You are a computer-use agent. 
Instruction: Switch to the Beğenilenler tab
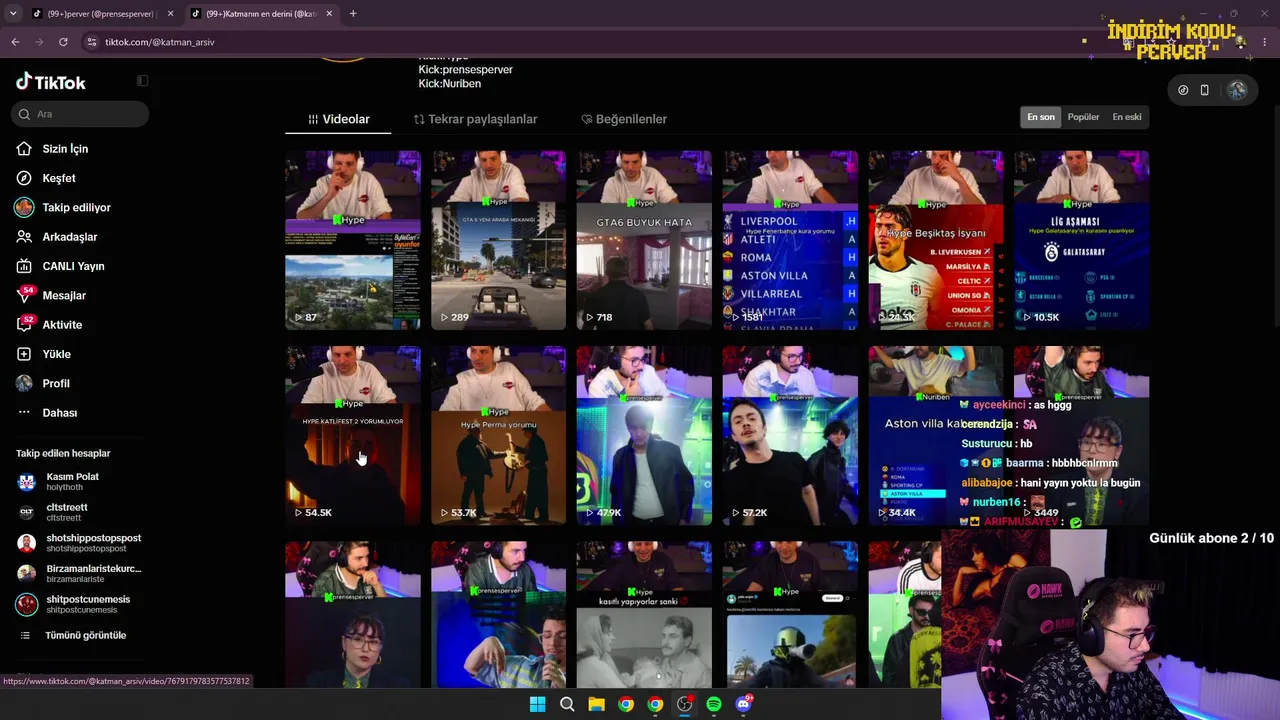click(x=624, y=119)
